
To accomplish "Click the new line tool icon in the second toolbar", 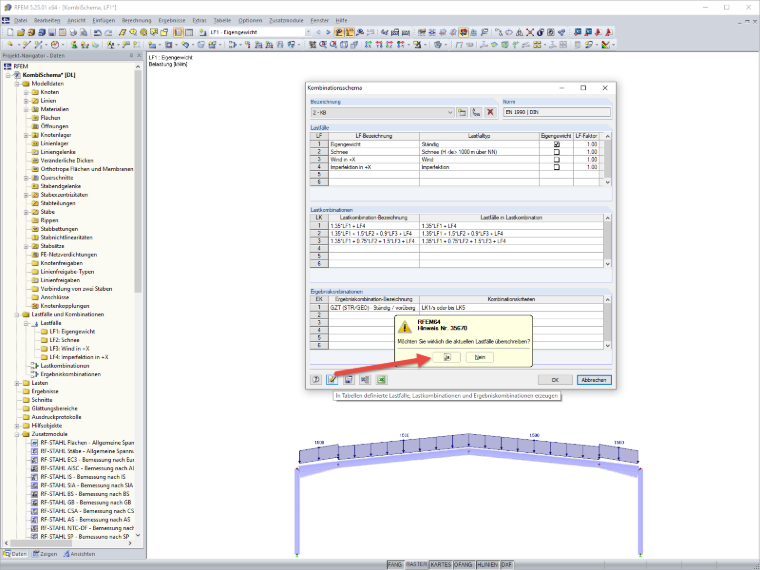I will pyautogui.click(x=26, y=45).
